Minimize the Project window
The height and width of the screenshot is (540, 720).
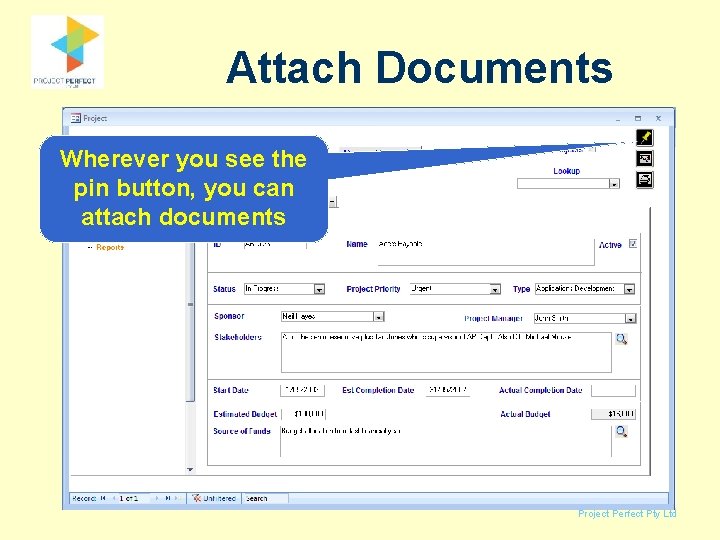click(x=618, y=118)
